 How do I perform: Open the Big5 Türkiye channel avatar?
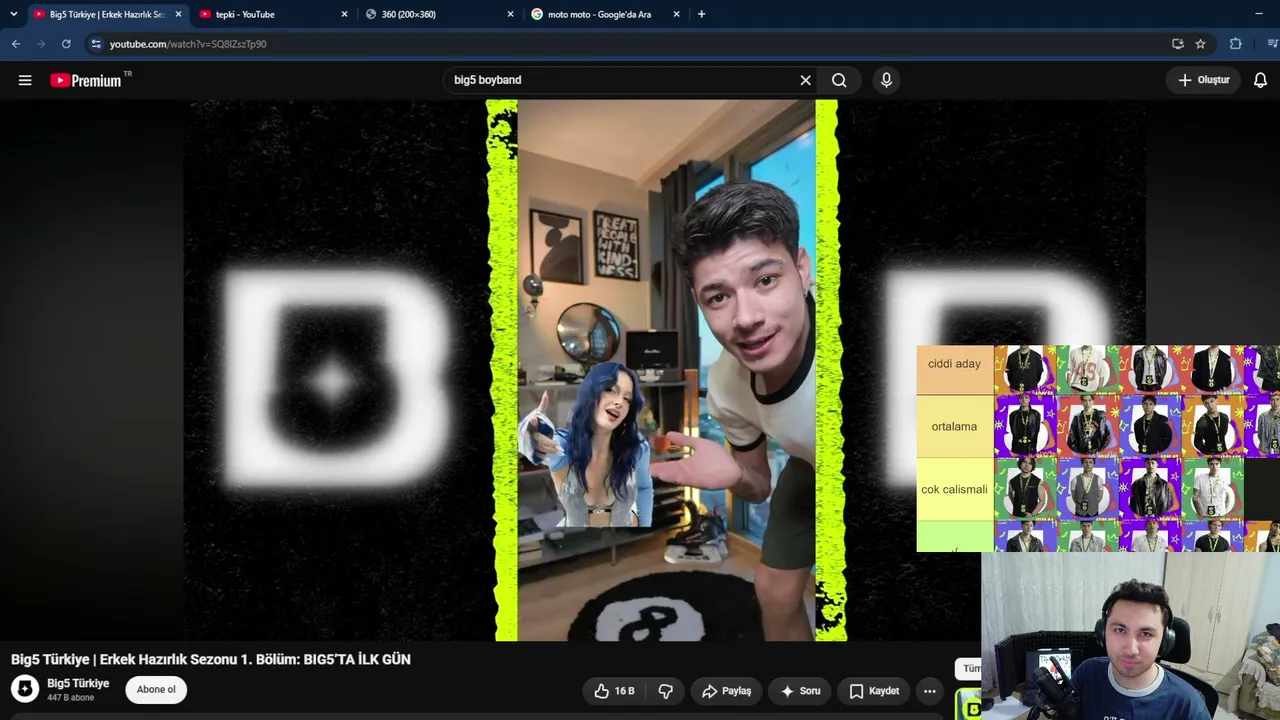[x=25, y=689]
